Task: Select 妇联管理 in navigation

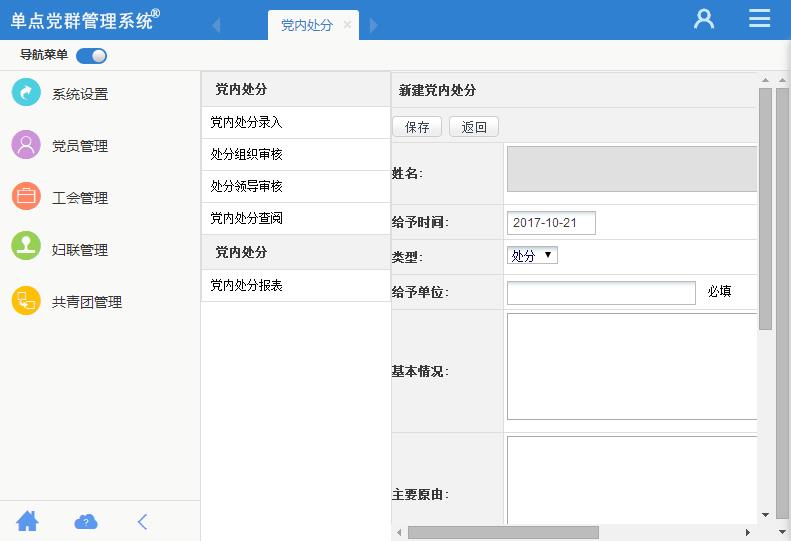Action: [80, 250]
